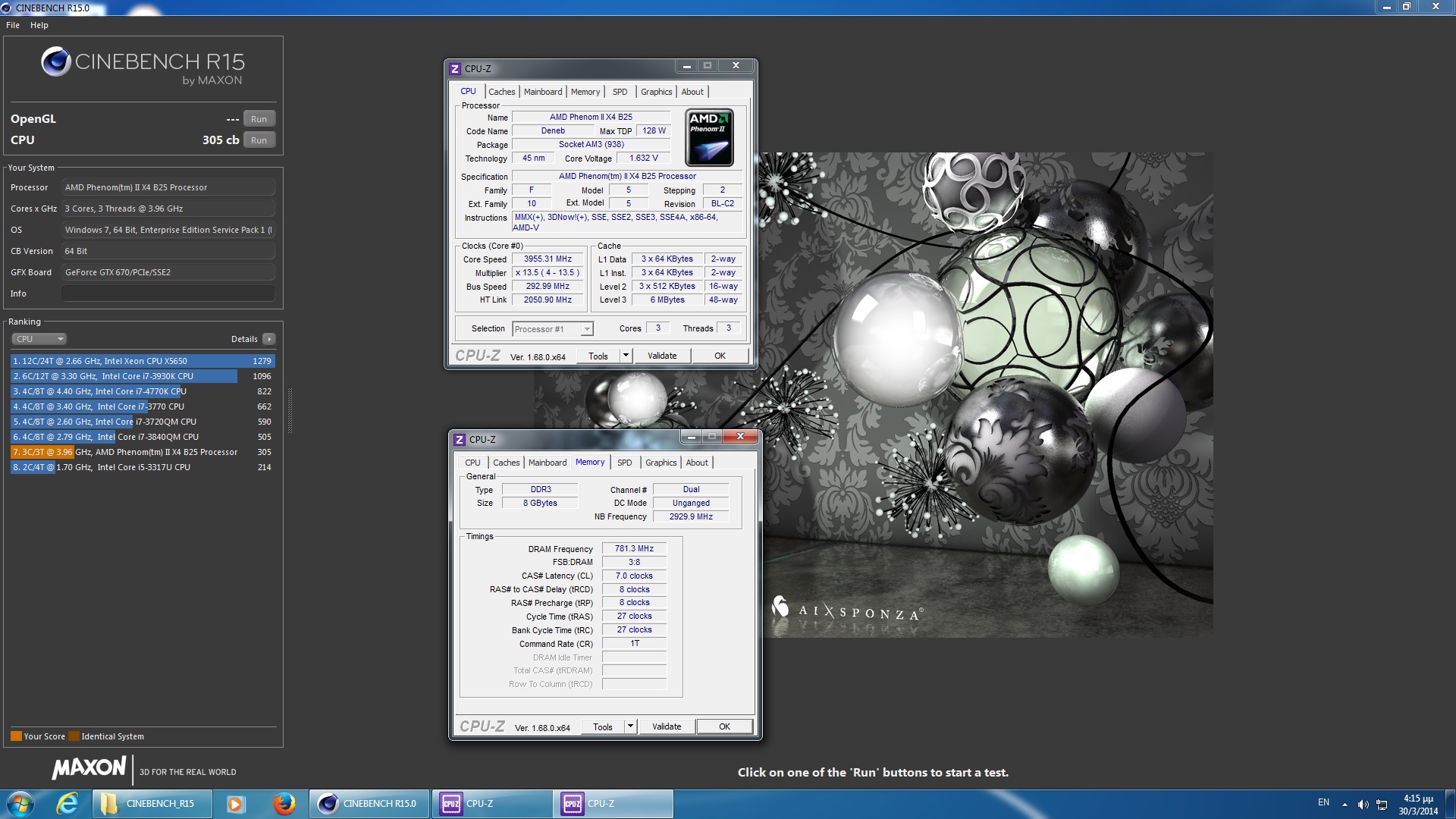The width and height of the screenshot is (1456, 819).
Task: Close the lower CPU-Z window
Action: (740, 437)
